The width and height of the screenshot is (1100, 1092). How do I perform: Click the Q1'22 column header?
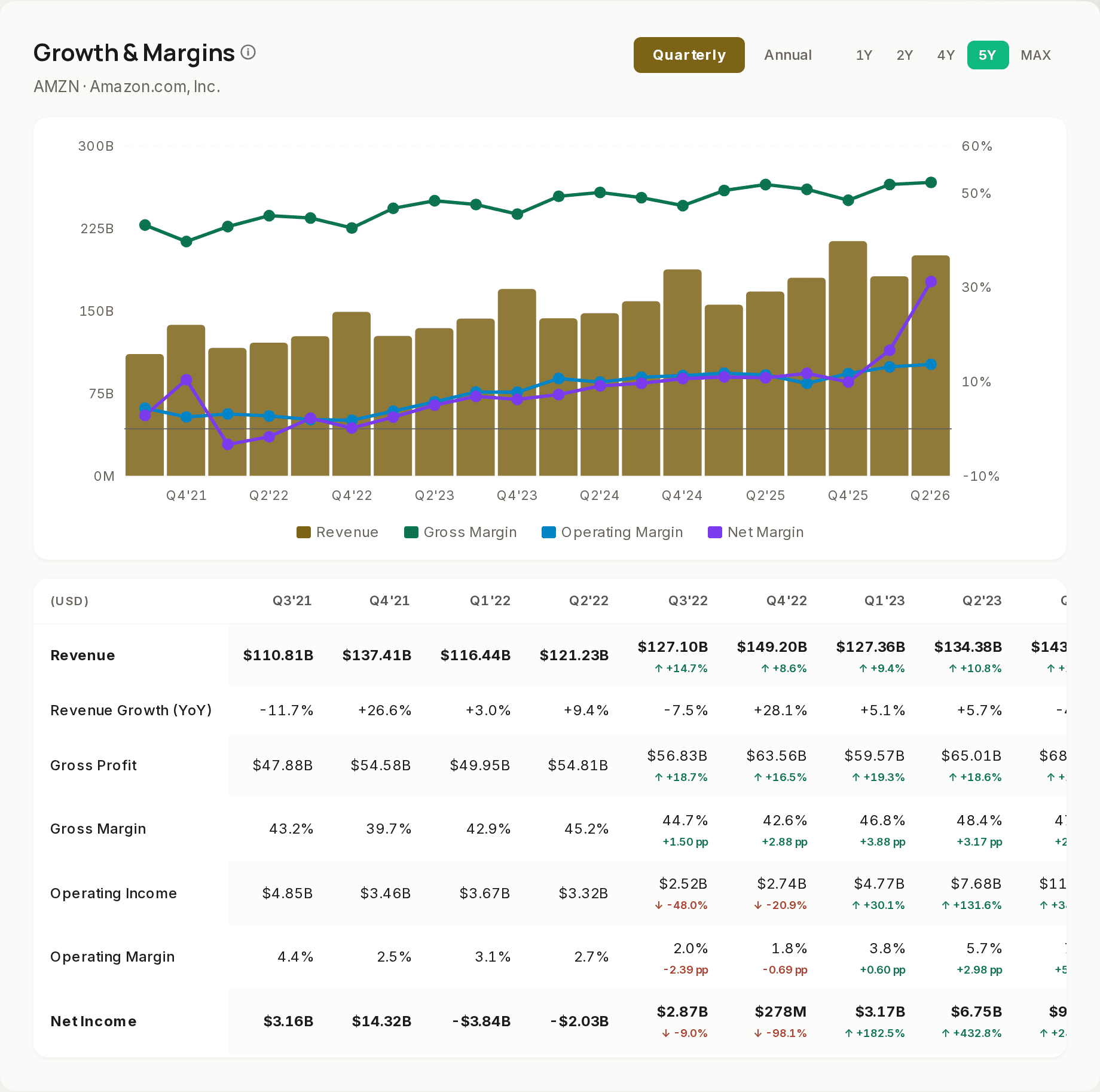coord(490,600)
